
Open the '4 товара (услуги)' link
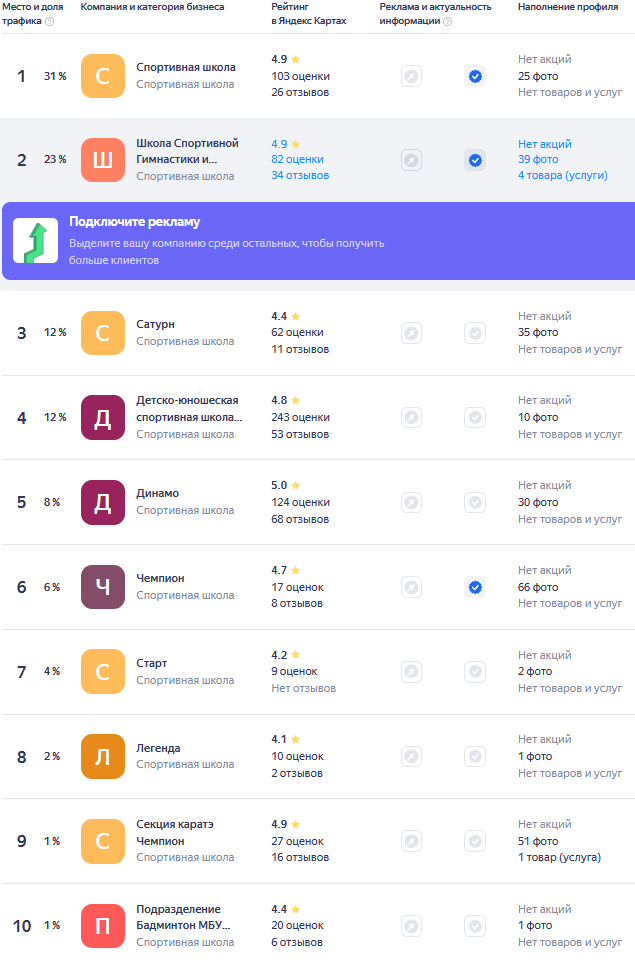pos(562,175)
